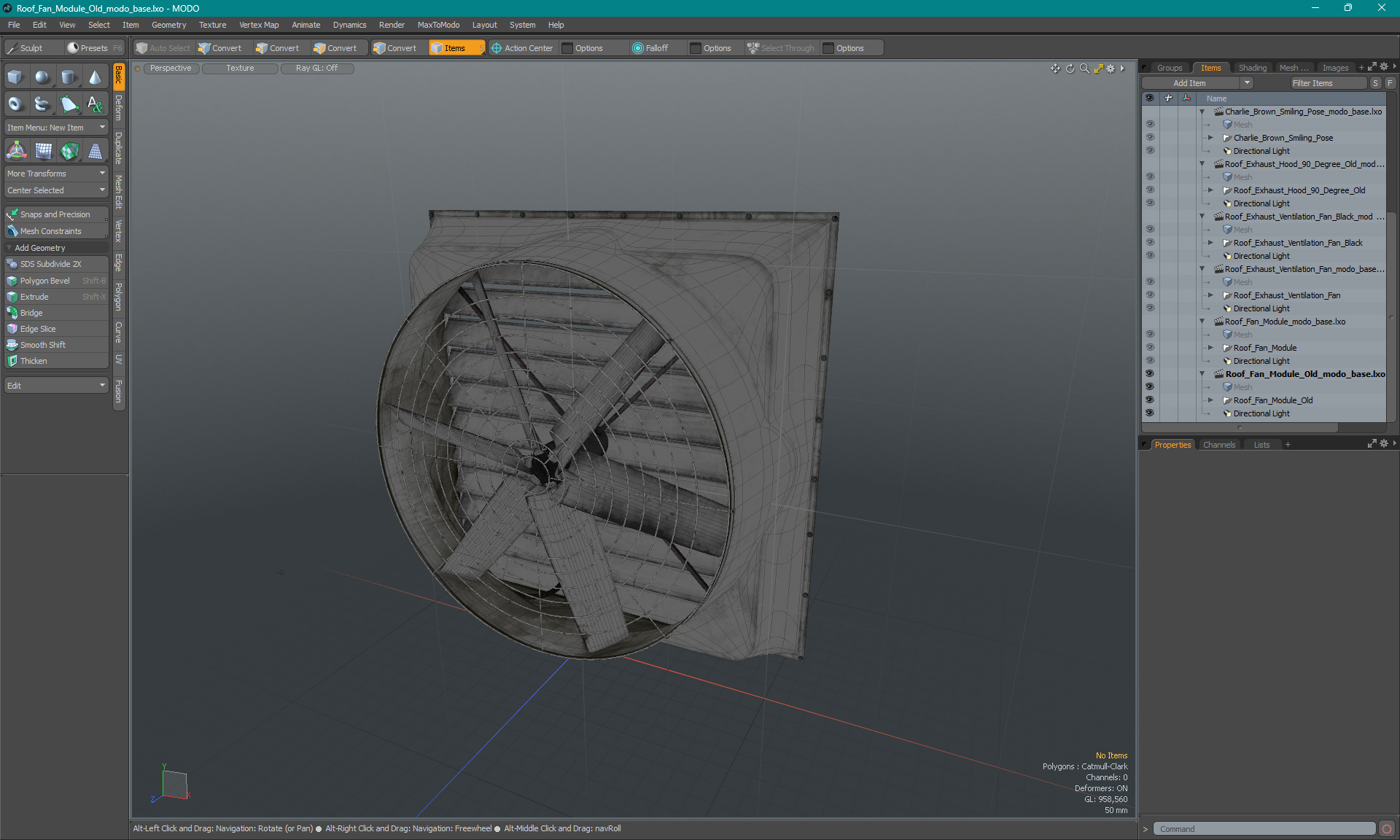This screenshot has width=1400, height=840.
Task: Select the Pen polygon tool
Action: pyautogui.click(x=69, y=104)
